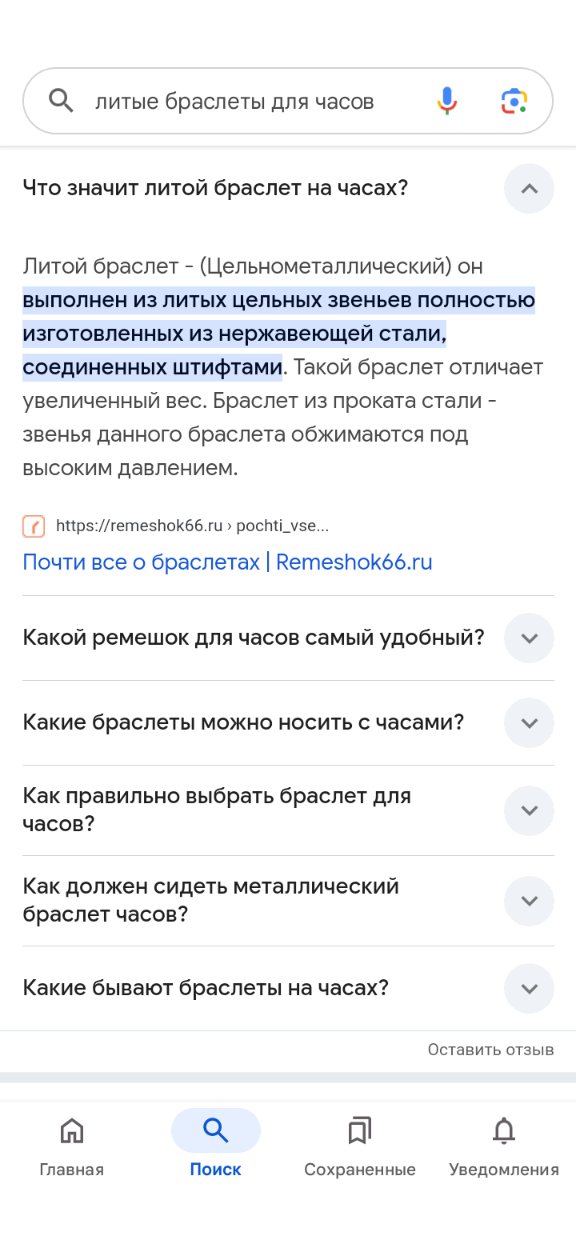Tap the Главная home icon
This screenshot has width=576, height=1248.
click(x=72, y=1131)
